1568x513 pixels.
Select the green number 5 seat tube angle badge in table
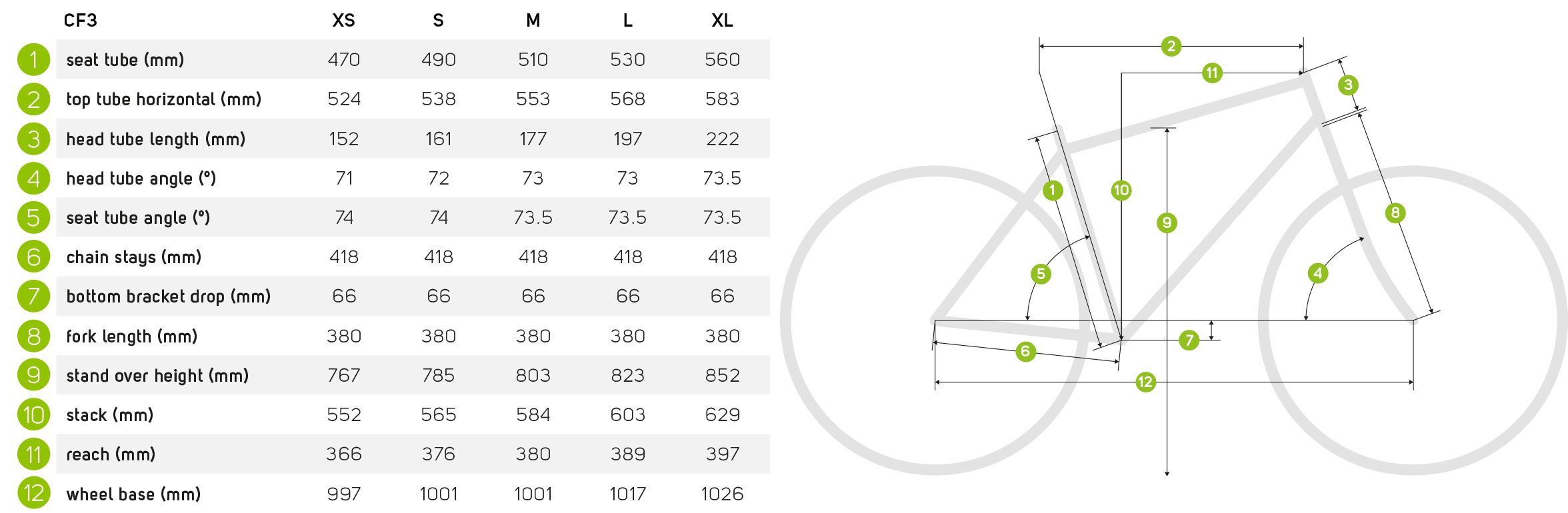33,217
